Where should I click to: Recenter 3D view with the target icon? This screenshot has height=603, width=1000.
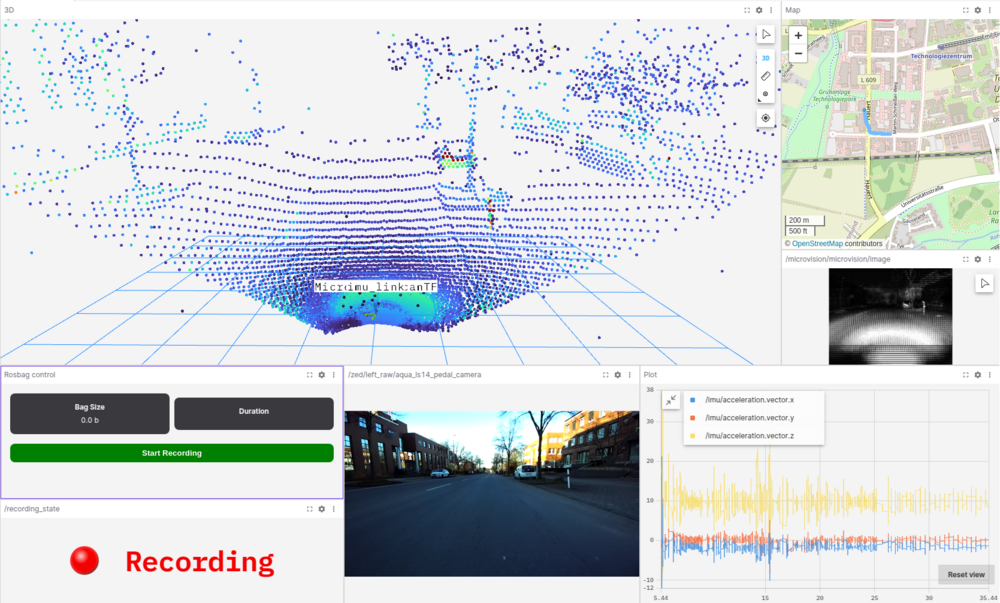click(x=766, y=118)
